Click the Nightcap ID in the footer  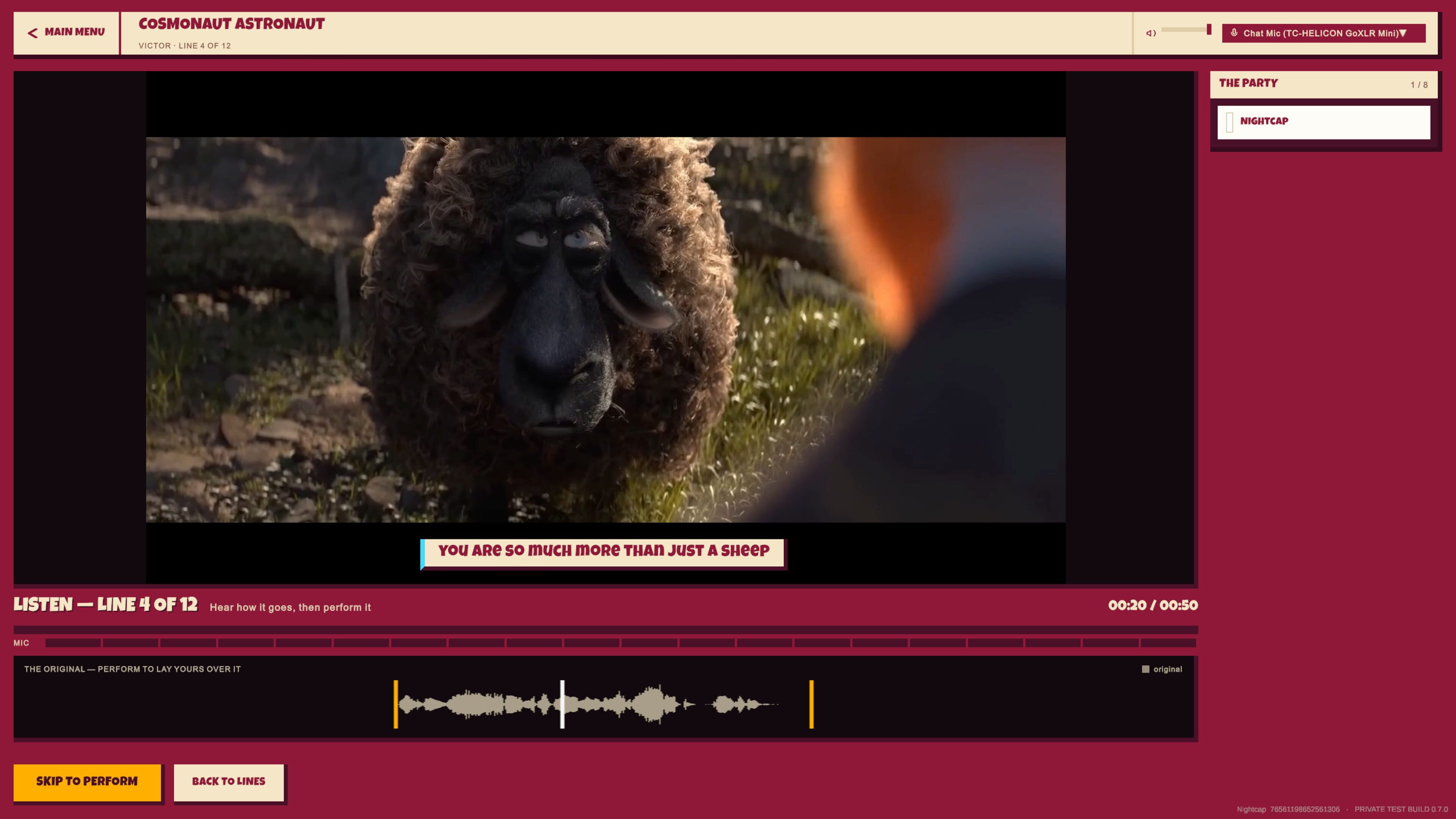click(x=1288, y=810)
